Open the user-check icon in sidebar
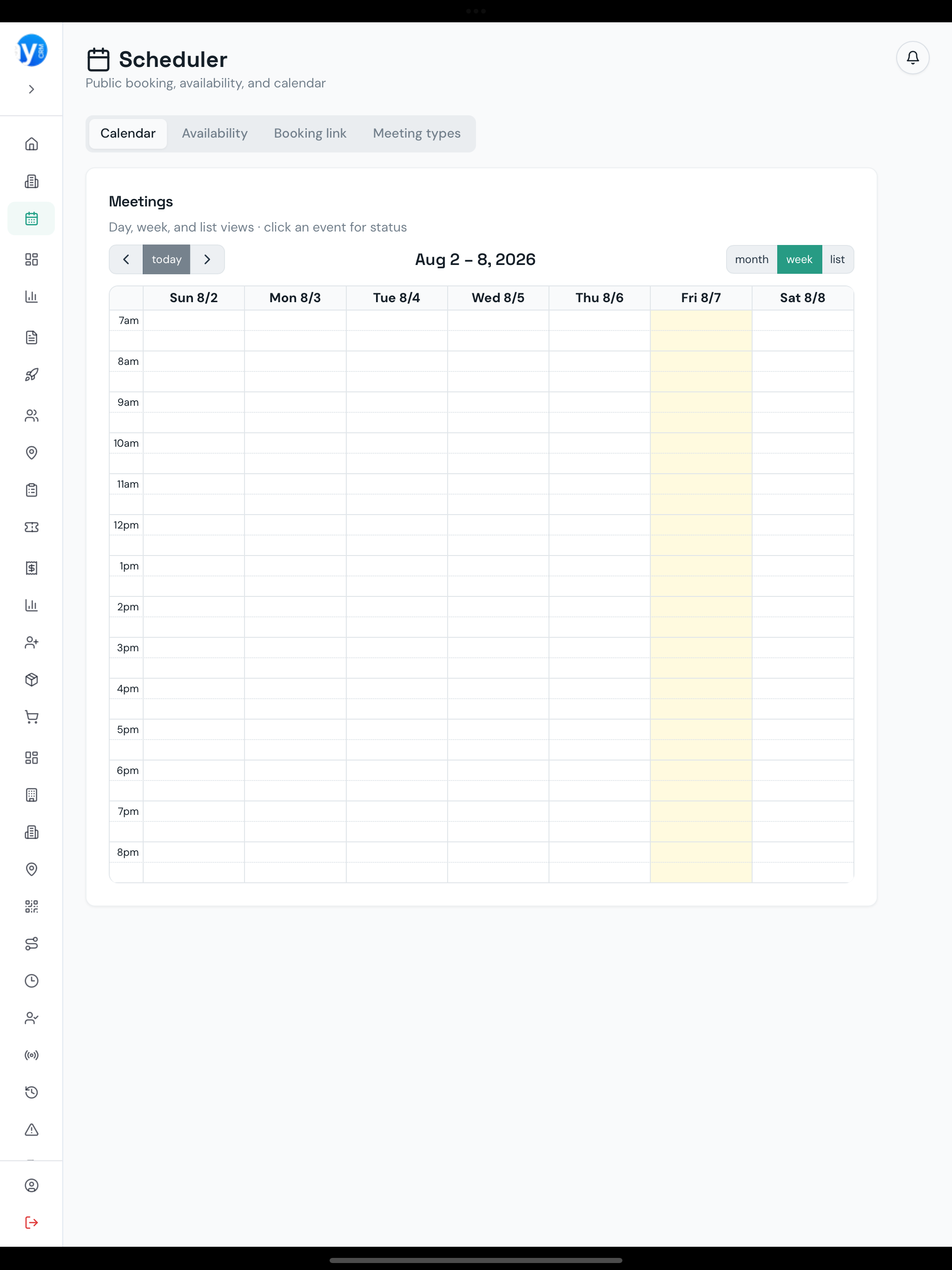The width and height of the screenshot is (952, 1270). pyautogui.click(x=32, y=1018)
